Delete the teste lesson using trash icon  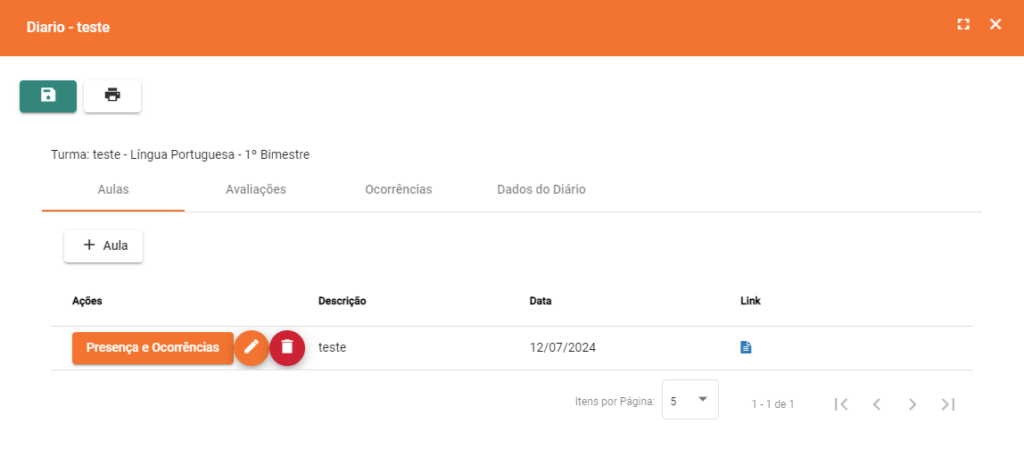[287, 347]
